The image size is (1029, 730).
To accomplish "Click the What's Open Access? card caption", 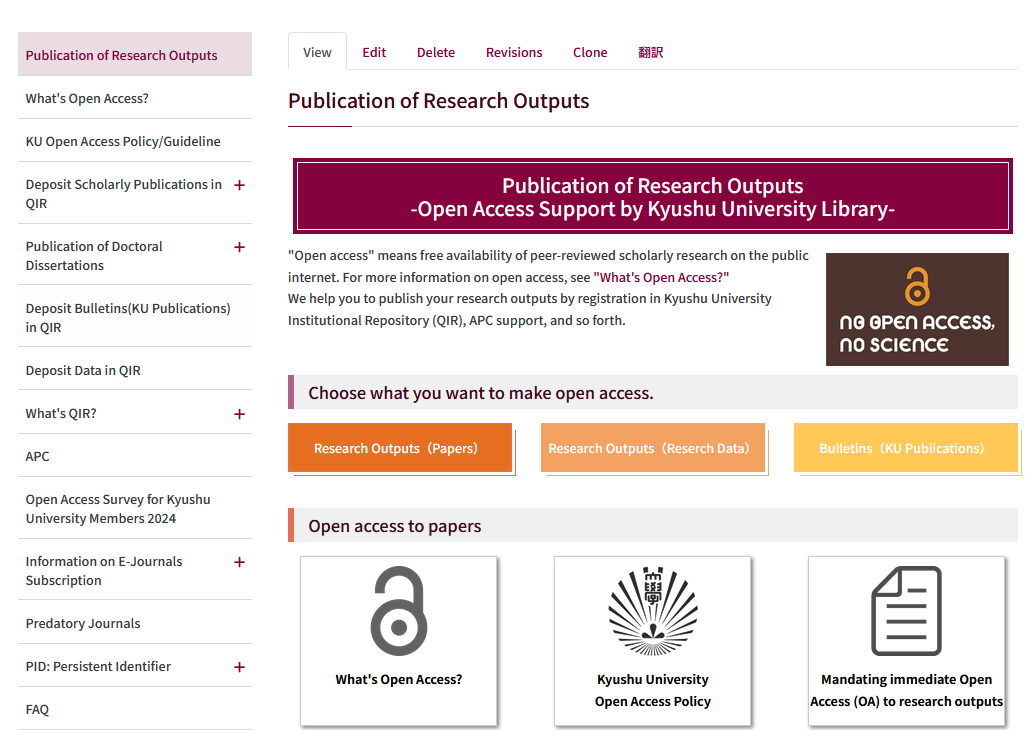I will (398, 679).
